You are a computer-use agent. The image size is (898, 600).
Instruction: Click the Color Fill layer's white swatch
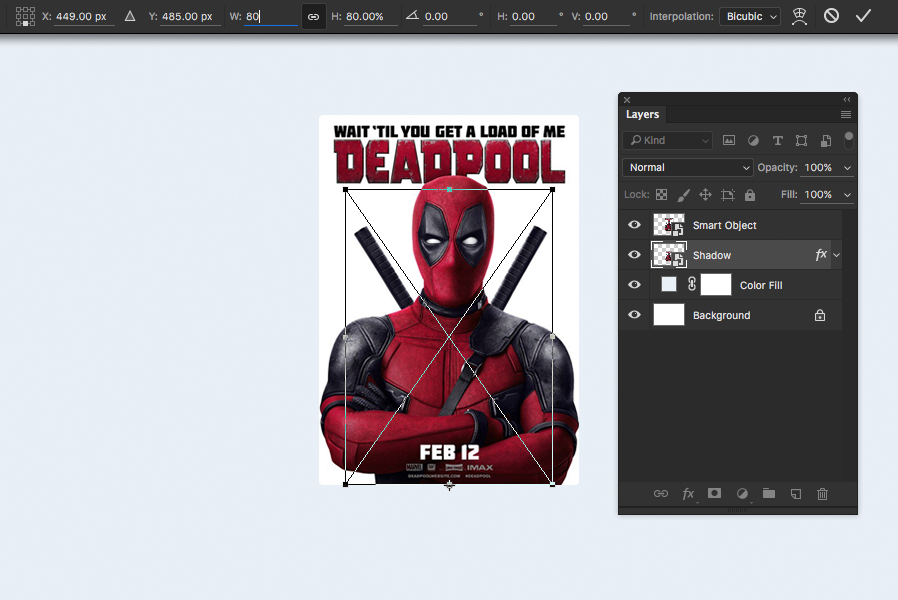pos(716,284)
